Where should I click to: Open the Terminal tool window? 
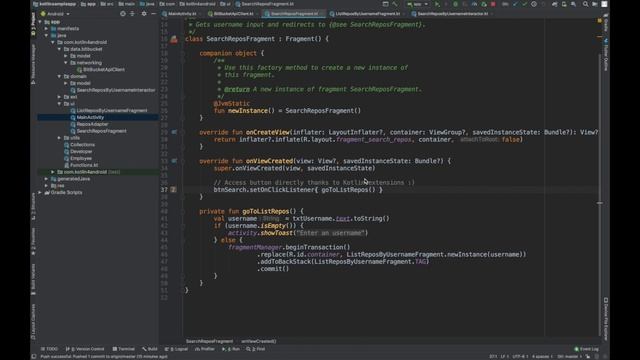[x=124, y=349]
